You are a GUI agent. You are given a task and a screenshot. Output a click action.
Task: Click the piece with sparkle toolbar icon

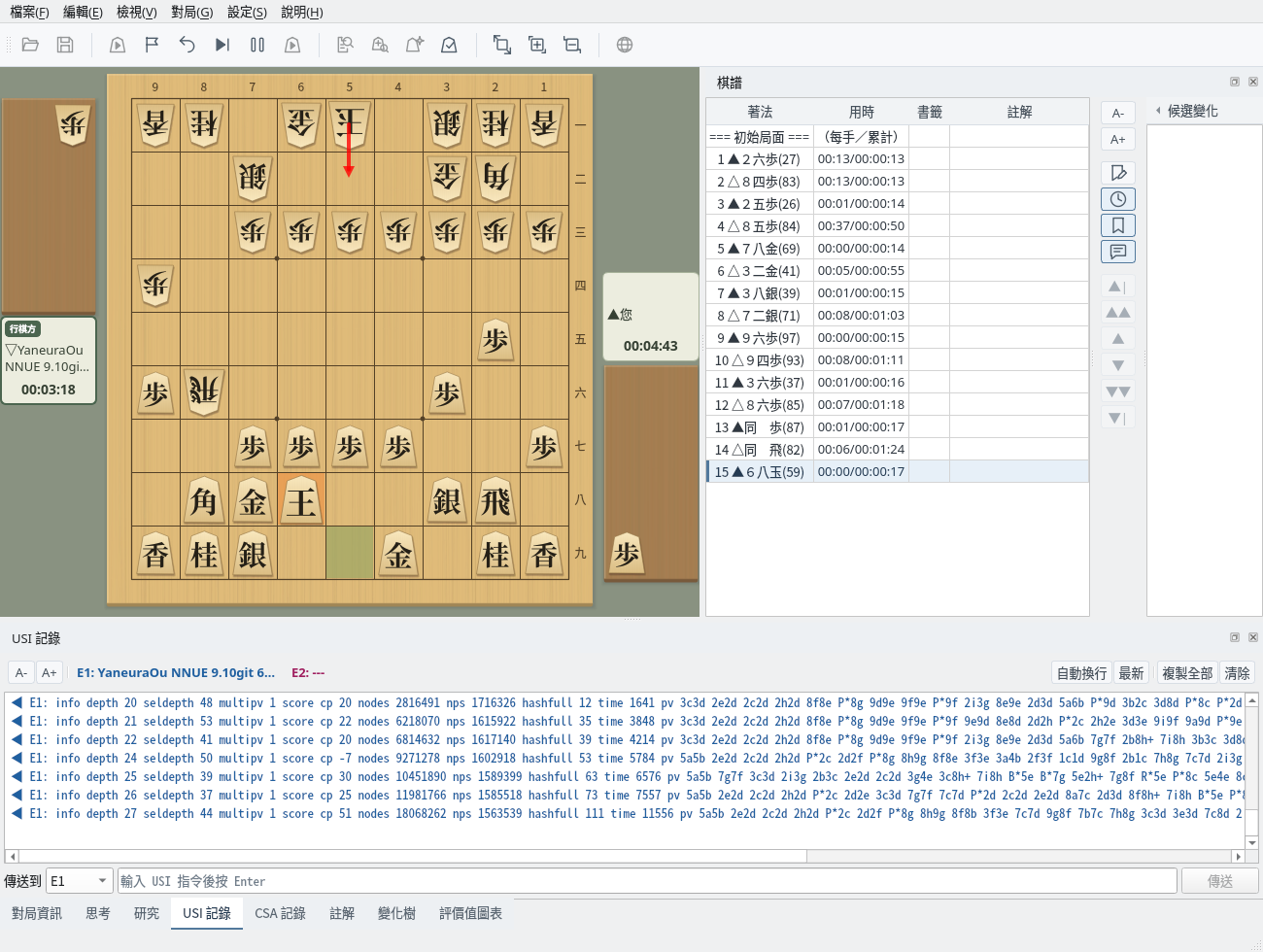414,45
